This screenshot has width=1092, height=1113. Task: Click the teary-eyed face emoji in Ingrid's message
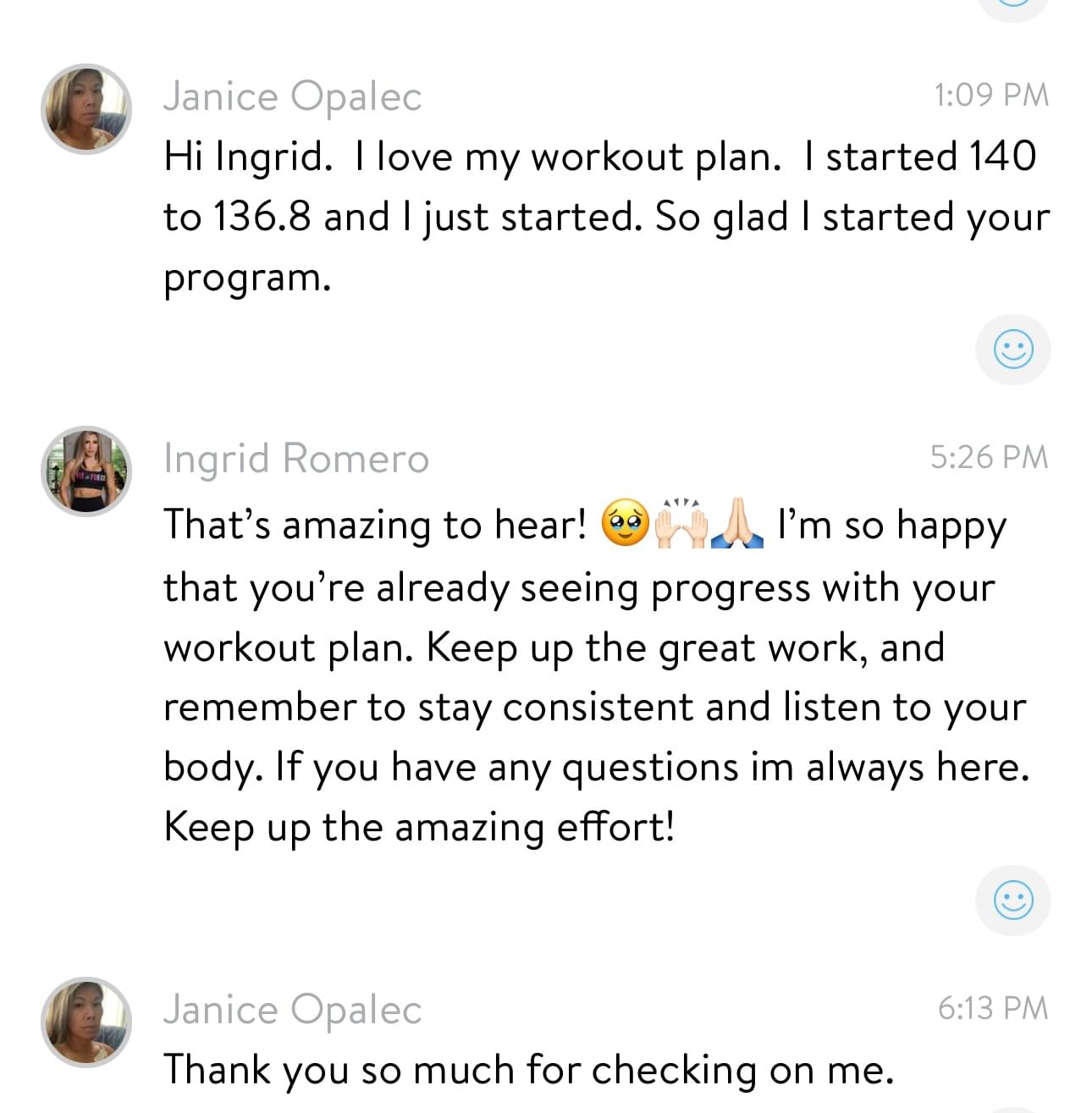tap(625, 525)
